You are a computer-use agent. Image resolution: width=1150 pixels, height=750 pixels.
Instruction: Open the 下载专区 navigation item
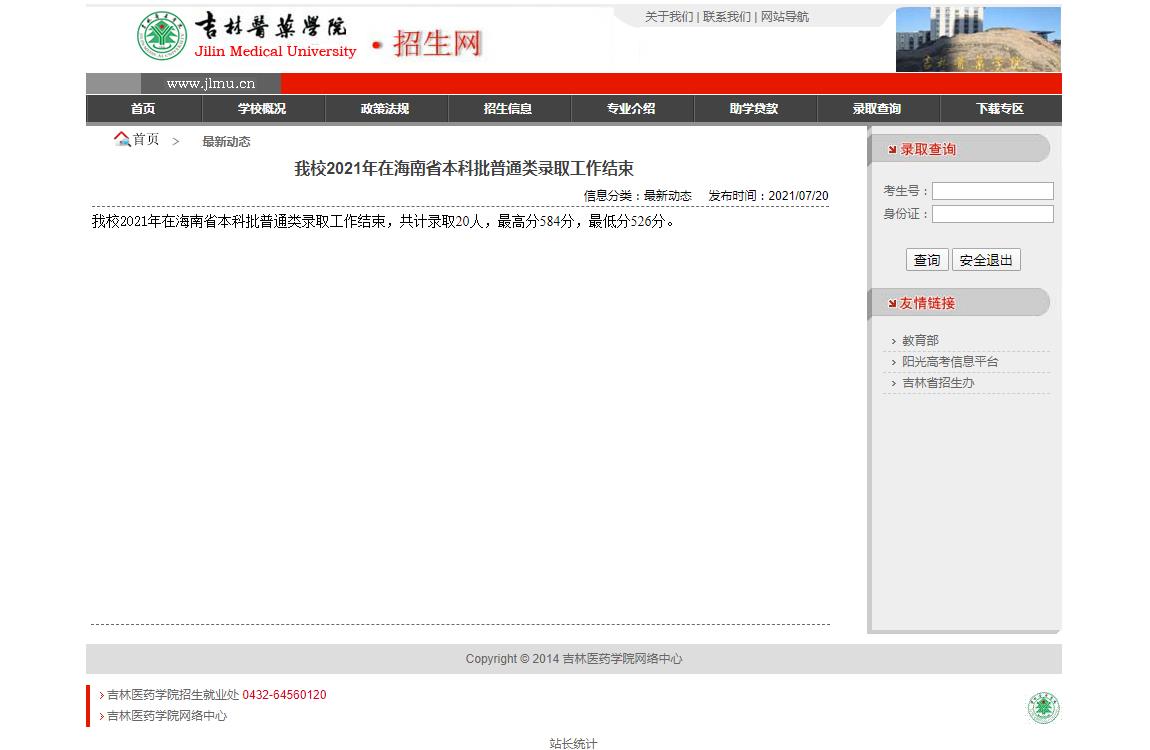click(x=1000, y=109)
